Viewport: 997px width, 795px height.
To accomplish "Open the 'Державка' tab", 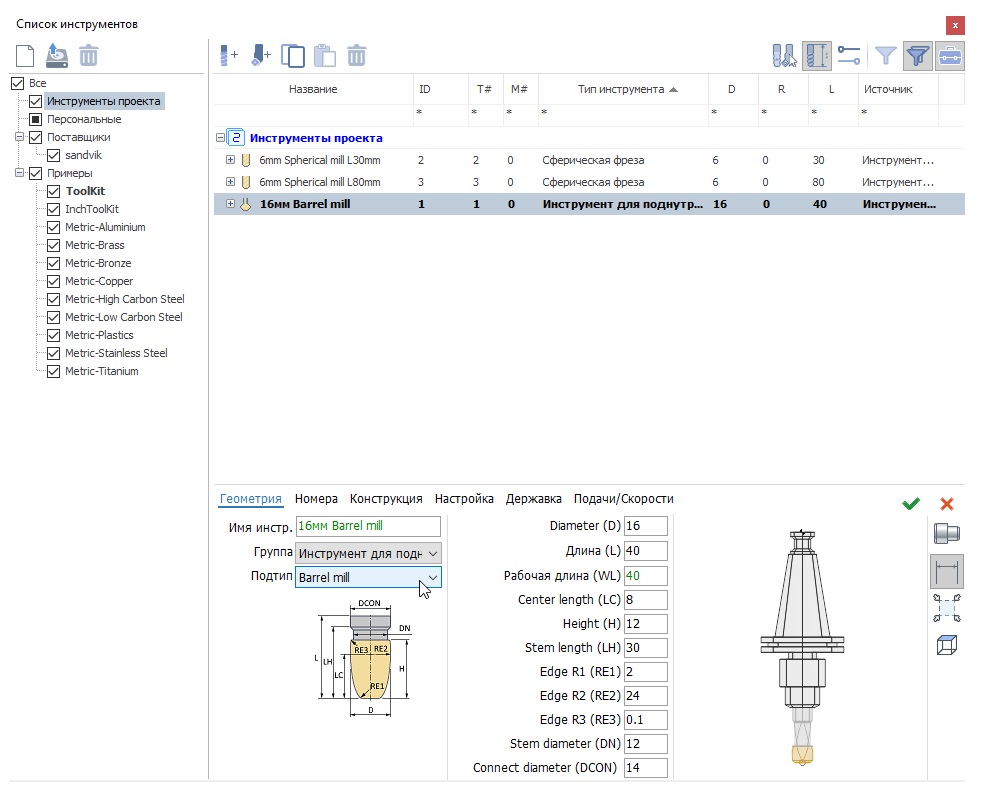I will [533, 499].
